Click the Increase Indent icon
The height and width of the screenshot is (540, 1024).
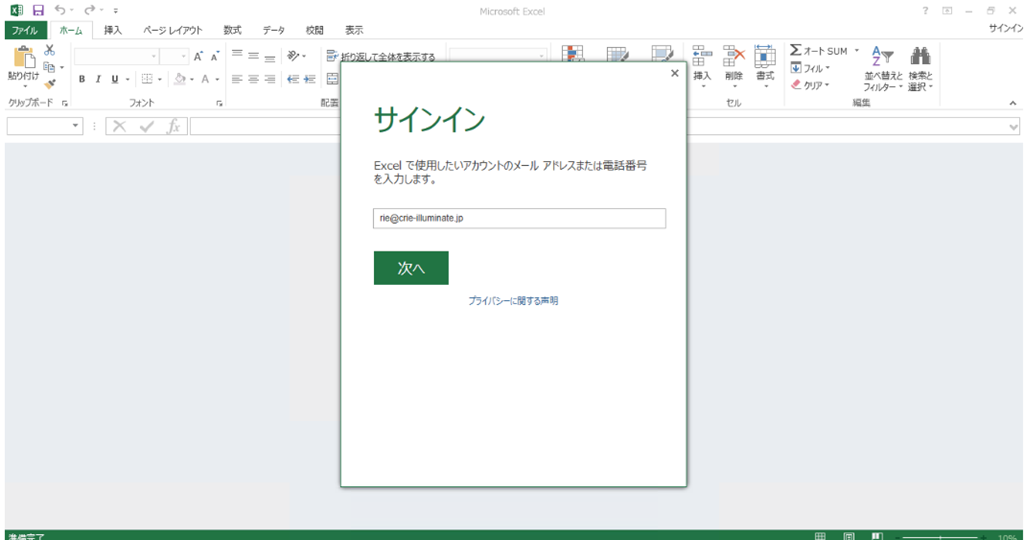pyautogui.click(x=310, y=79)
